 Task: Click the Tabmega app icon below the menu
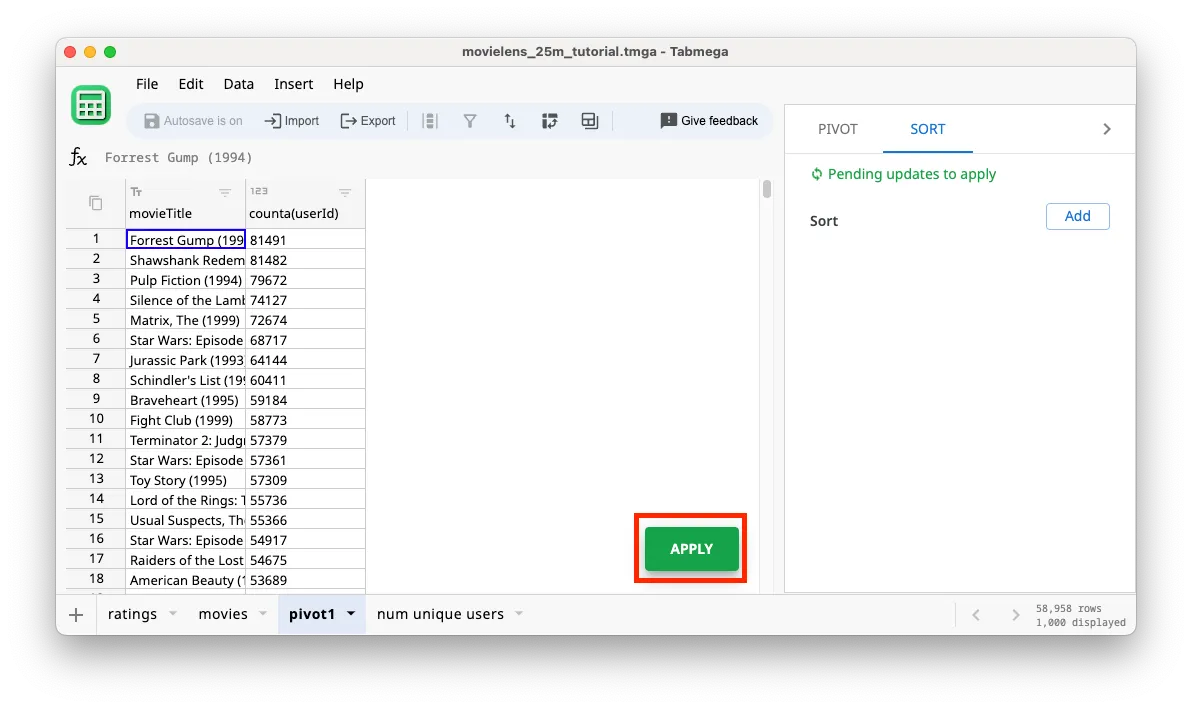pyautogui.click(x=91, y=105)
